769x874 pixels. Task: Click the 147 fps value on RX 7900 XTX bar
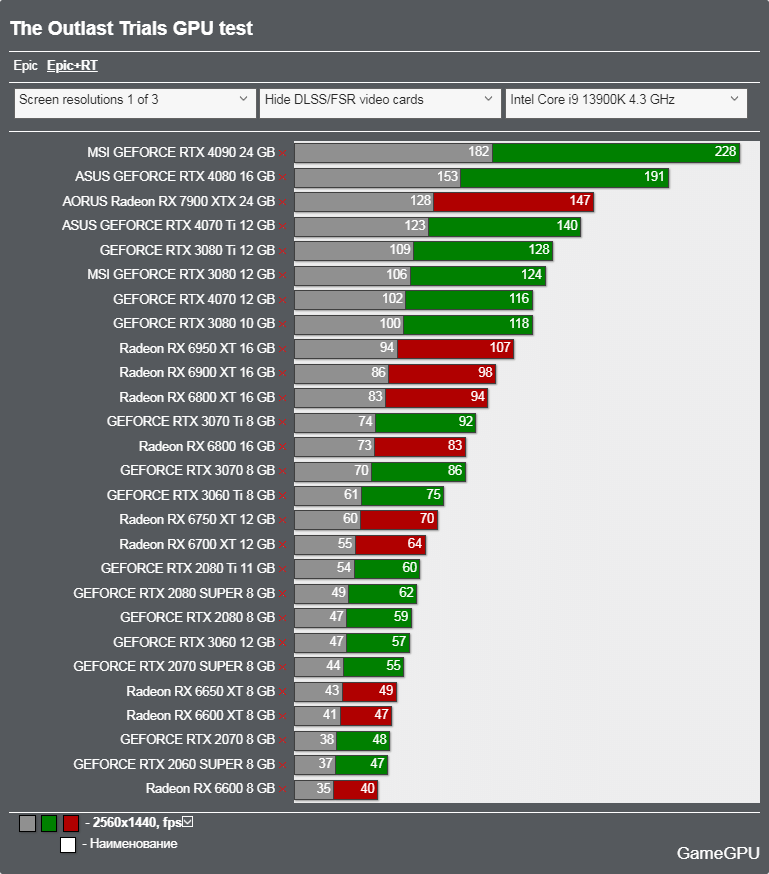pyautogui.click(x=580, y=201)
